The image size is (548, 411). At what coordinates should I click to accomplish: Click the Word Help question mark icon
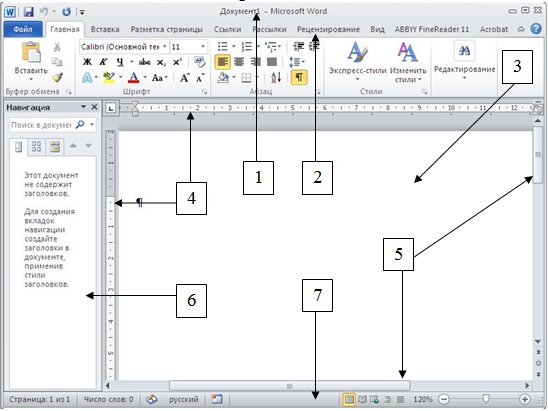[536, 29]
